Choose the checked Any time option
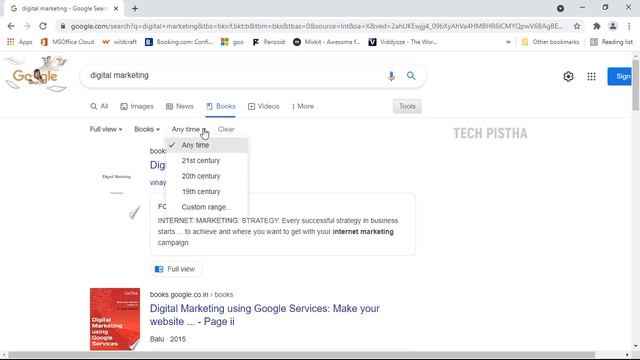 [207, 145]
